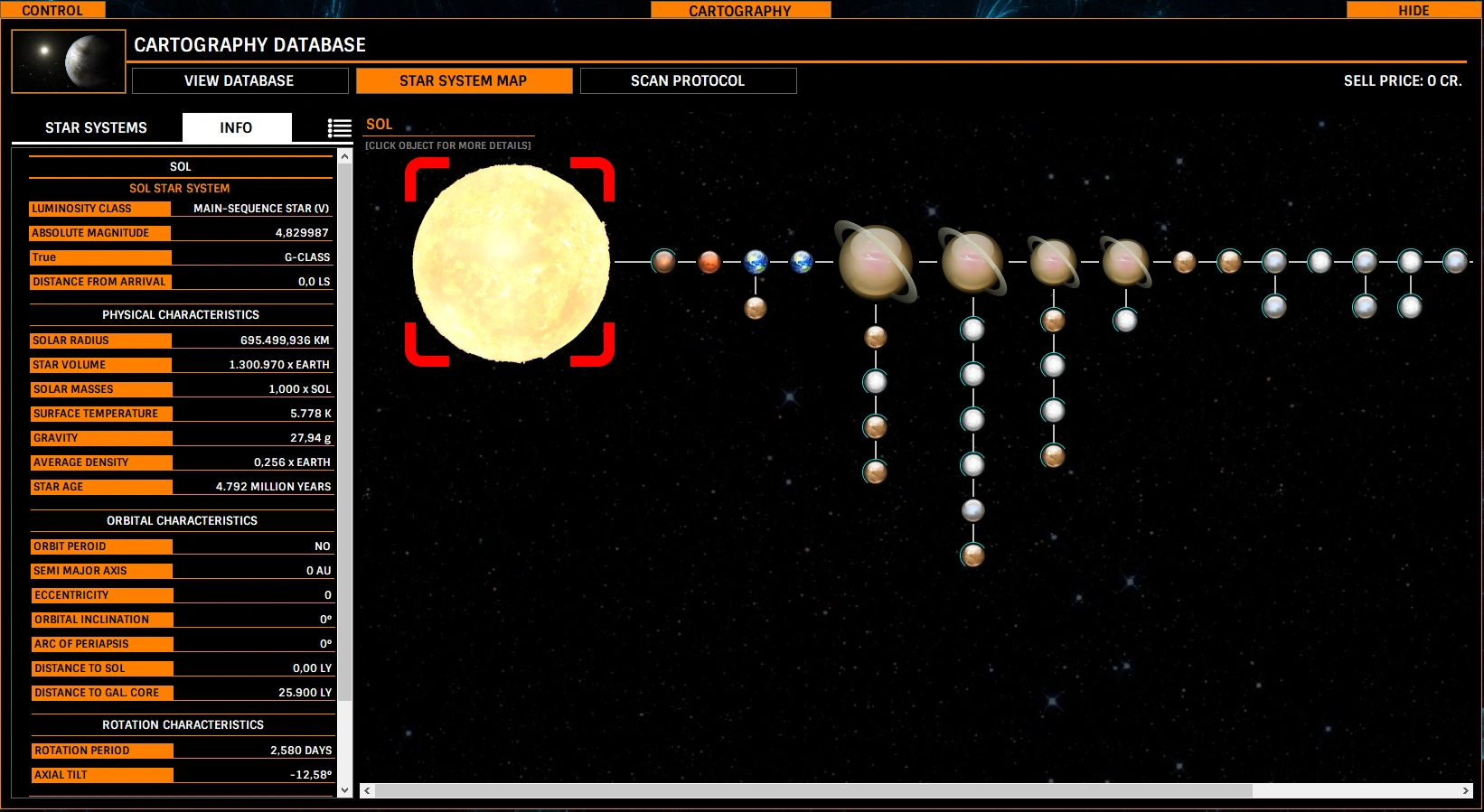
Task: Click the 'ROTATION PERIOD' row label
Action: point(101,751)
